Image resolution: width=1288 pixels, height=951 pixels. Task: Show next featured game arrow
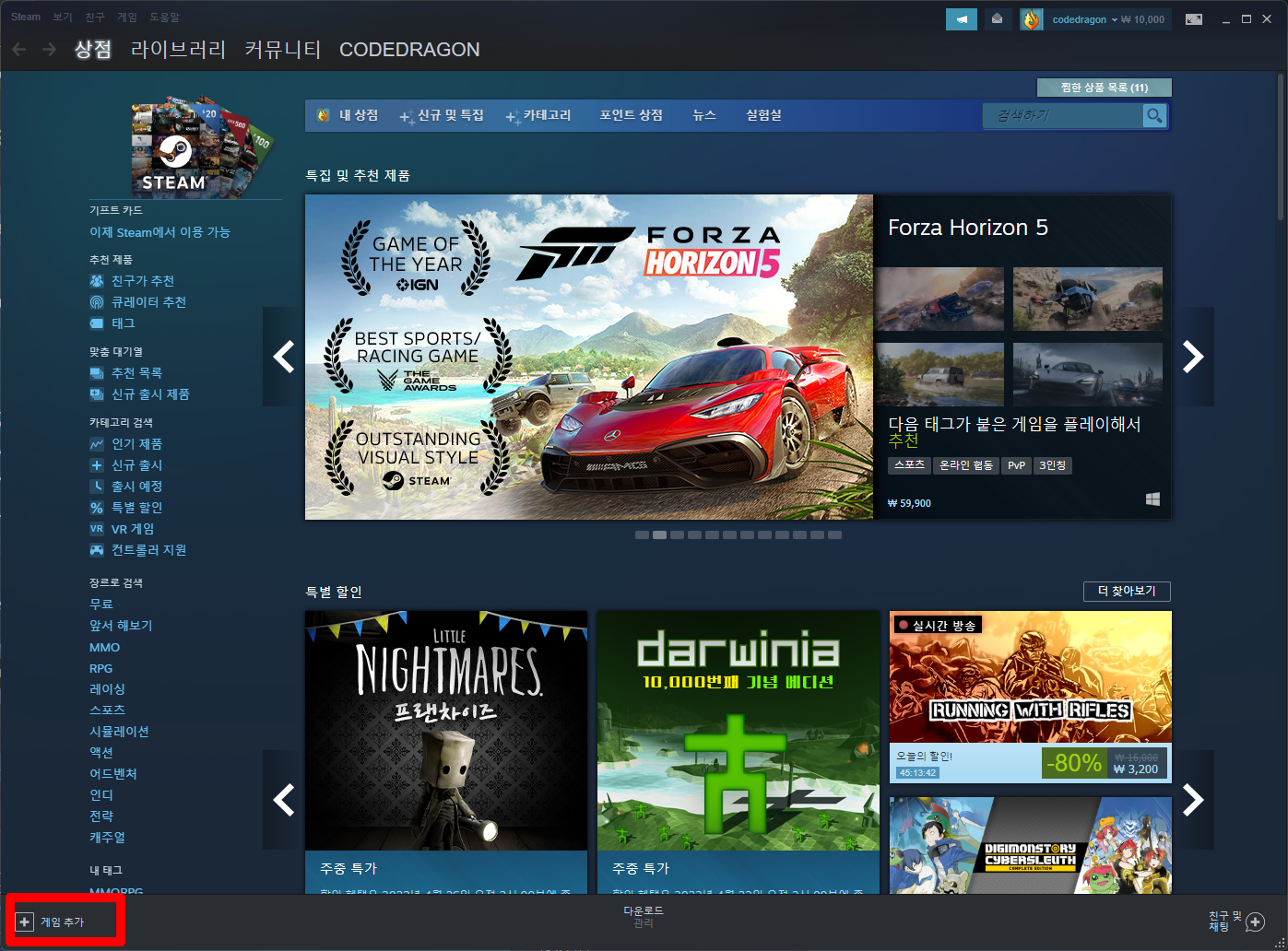pyautogui.click(x=1193, y=357)
